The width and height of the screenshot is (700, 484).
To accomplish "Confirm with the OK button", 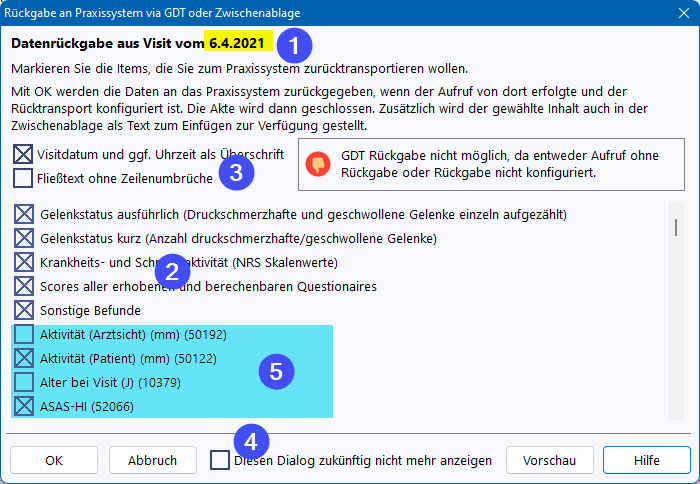I will (x=54, y=460).
